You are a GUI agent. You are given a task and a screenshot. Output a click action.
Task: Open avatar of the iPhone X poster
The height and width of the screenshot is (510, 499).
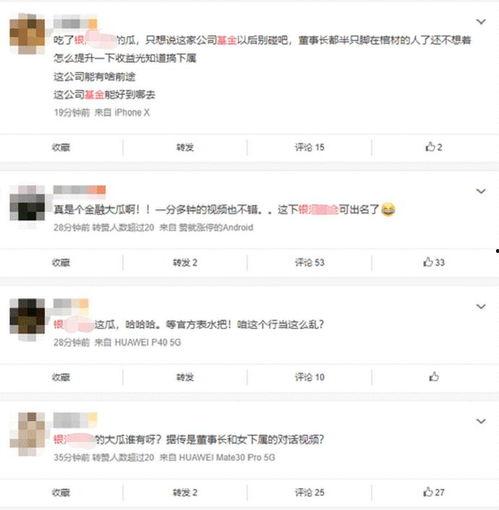[x=27, y=33]
